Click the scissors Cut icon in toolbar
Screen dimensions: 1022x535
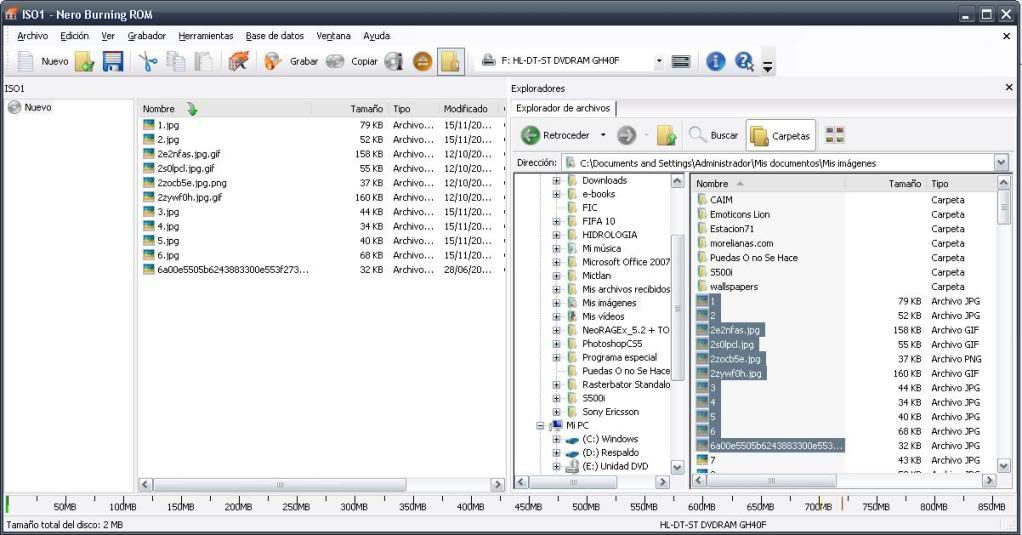point(148,62)
